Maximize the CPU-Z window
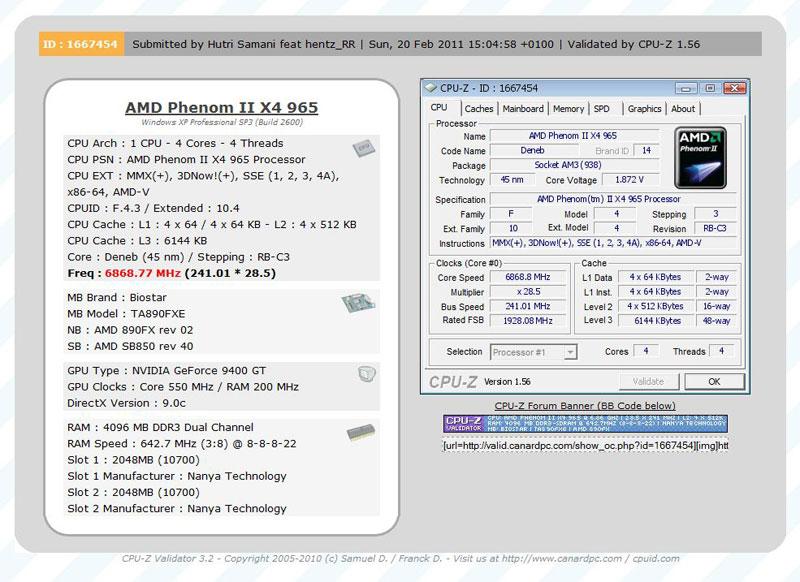The height and width of the screenshot is (582, 800). [x=710, y=88]
